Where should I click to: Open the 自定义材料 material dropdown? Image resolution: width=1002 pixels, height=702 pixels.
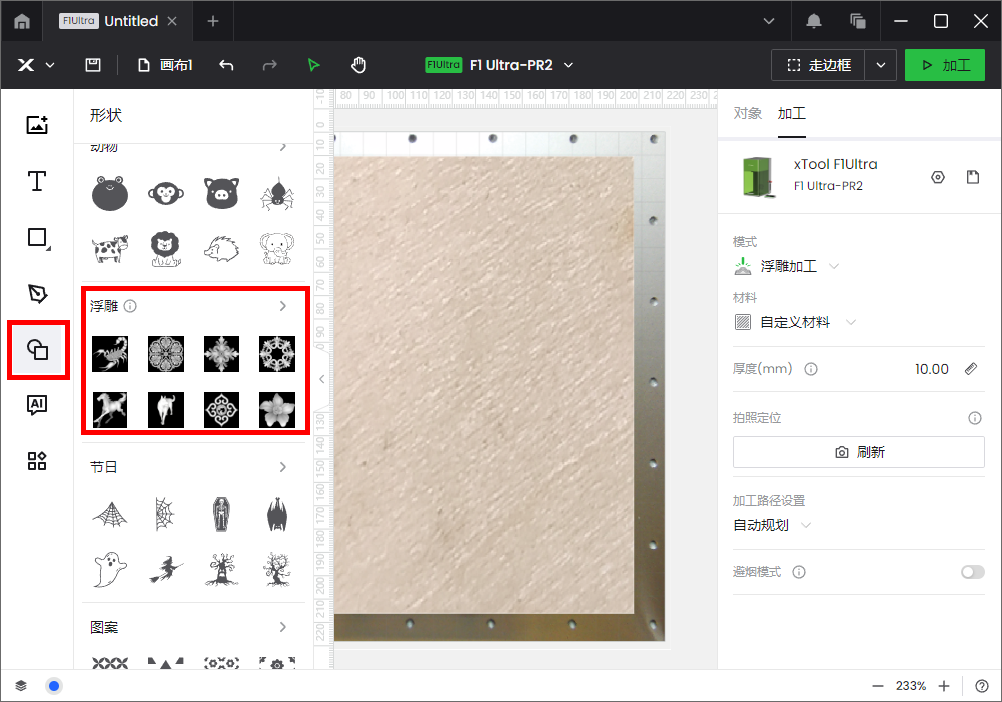(x=795, y=322)
